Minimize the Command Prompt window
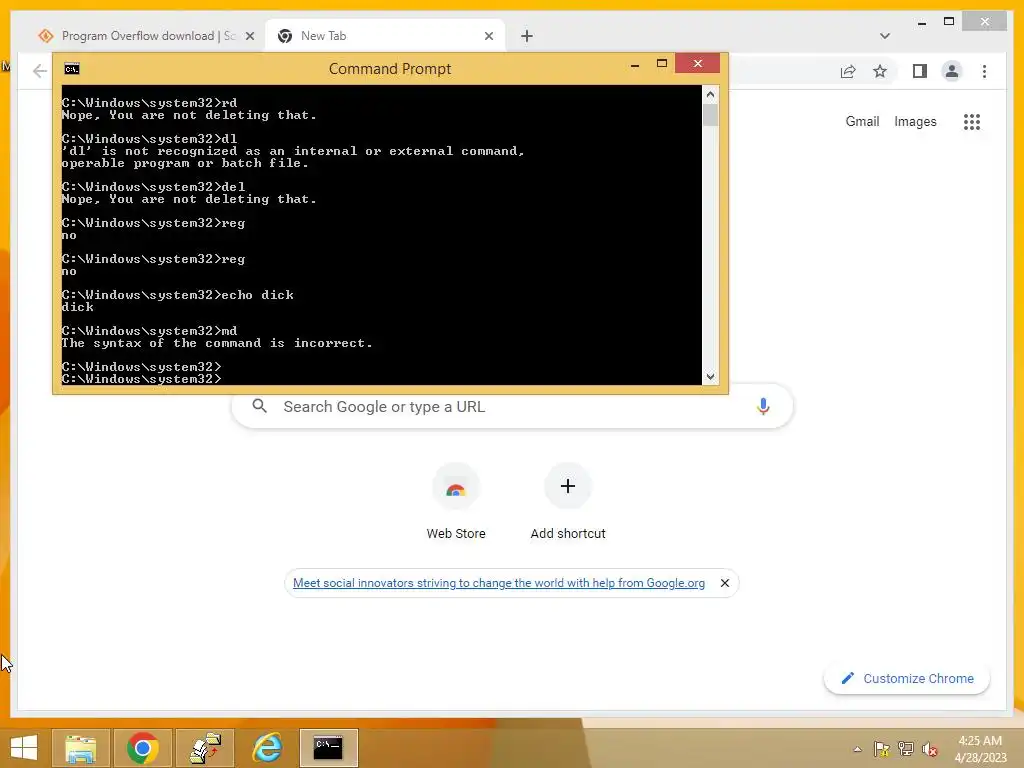Viewport: 1024px width, 768px height. click(x=635, y=65)
